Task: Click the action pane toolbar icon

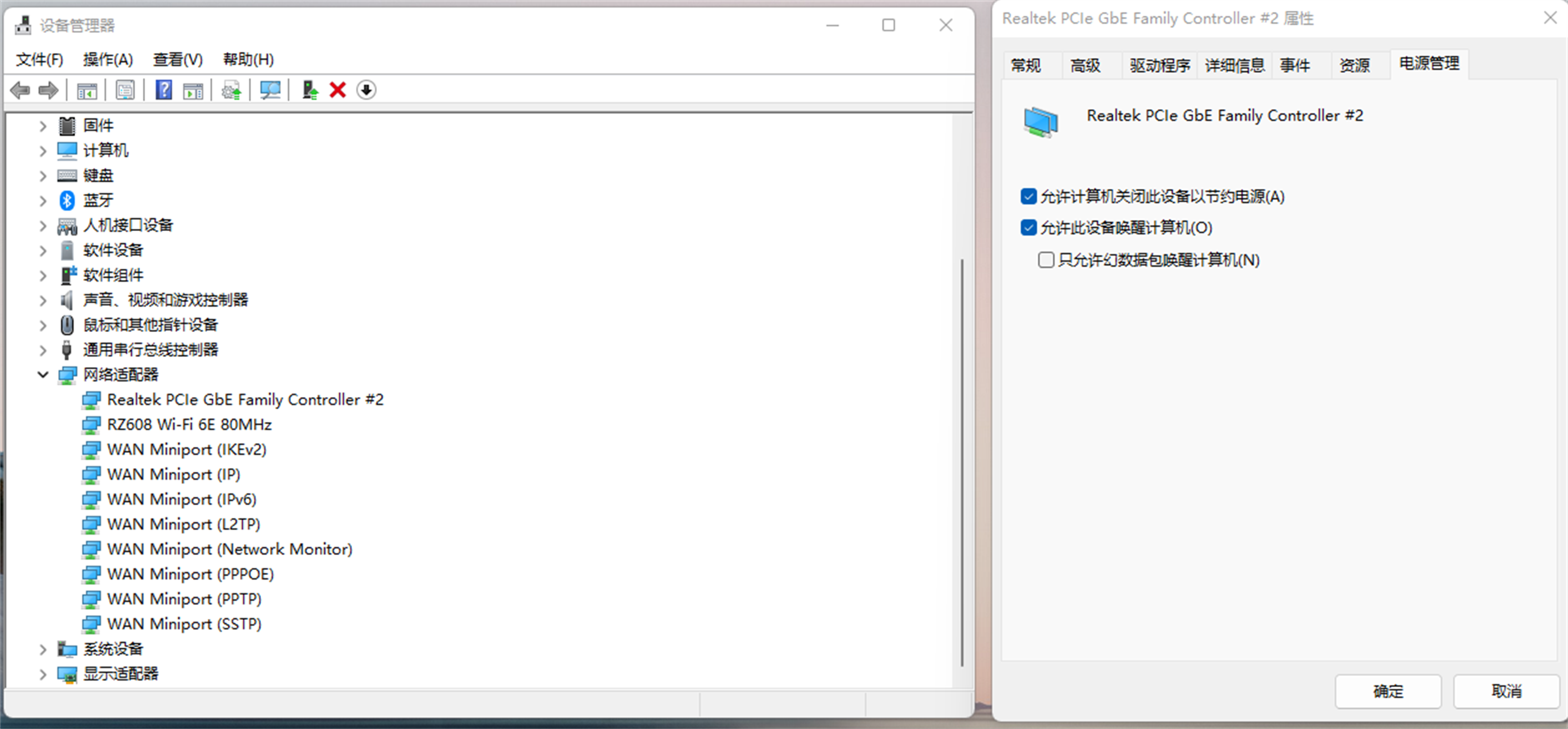Action: tap(193, 91)
